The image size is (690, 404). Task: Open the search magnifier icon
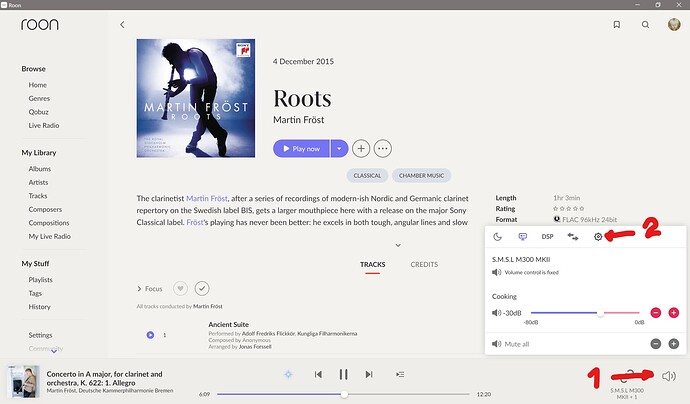point(645,25)
